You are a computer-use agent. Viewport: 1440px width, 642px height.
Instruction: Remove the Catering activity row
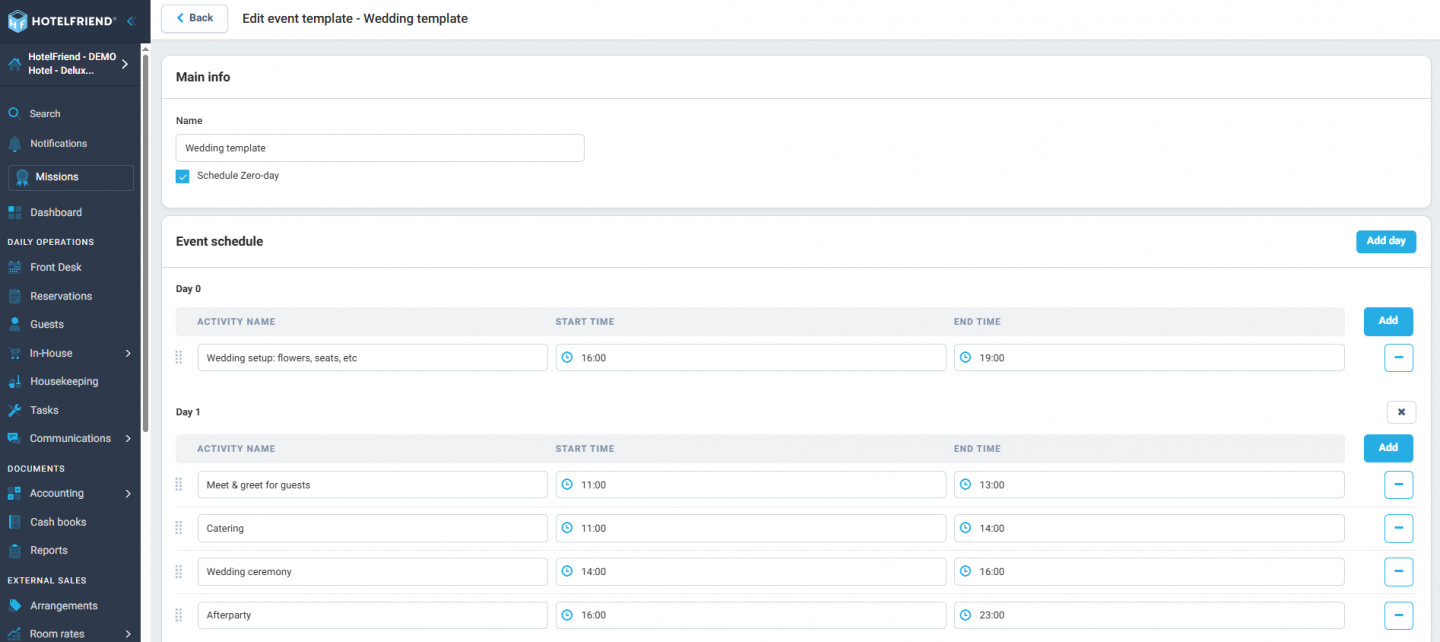pos(1398,528)
